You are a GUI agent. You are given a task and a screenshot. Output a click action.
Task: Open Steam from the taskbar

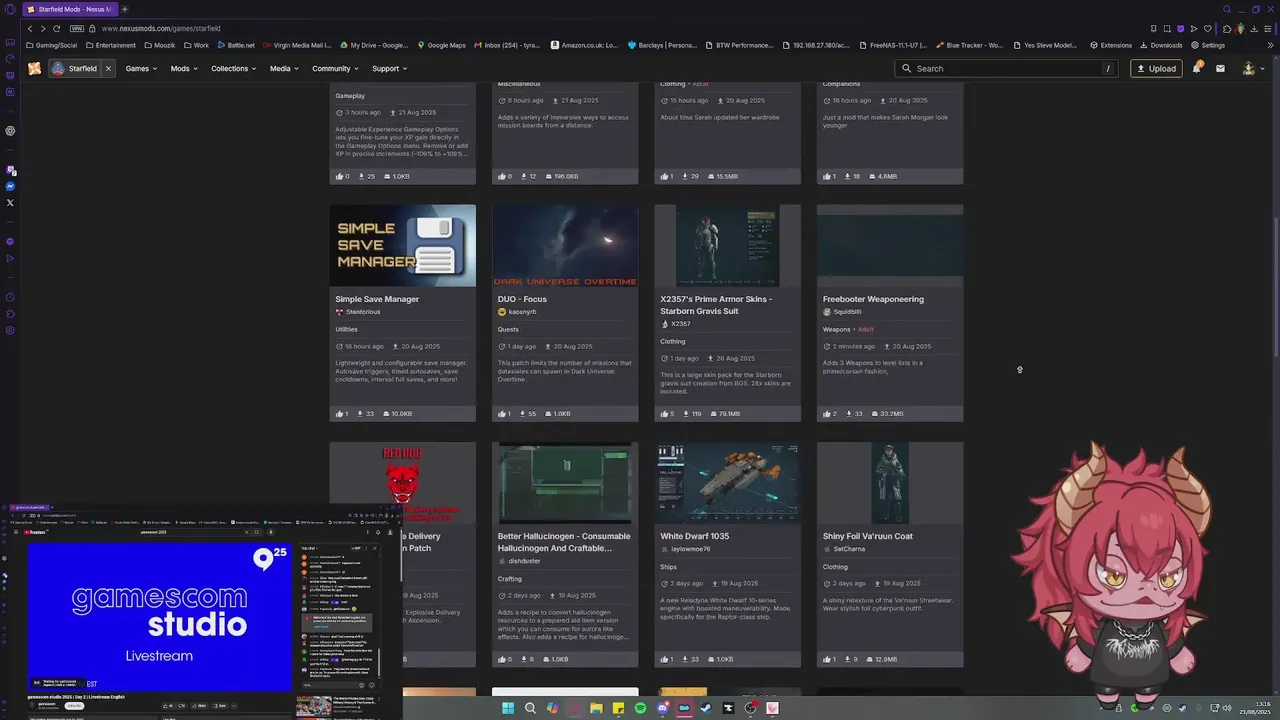(x=706, y=708)
